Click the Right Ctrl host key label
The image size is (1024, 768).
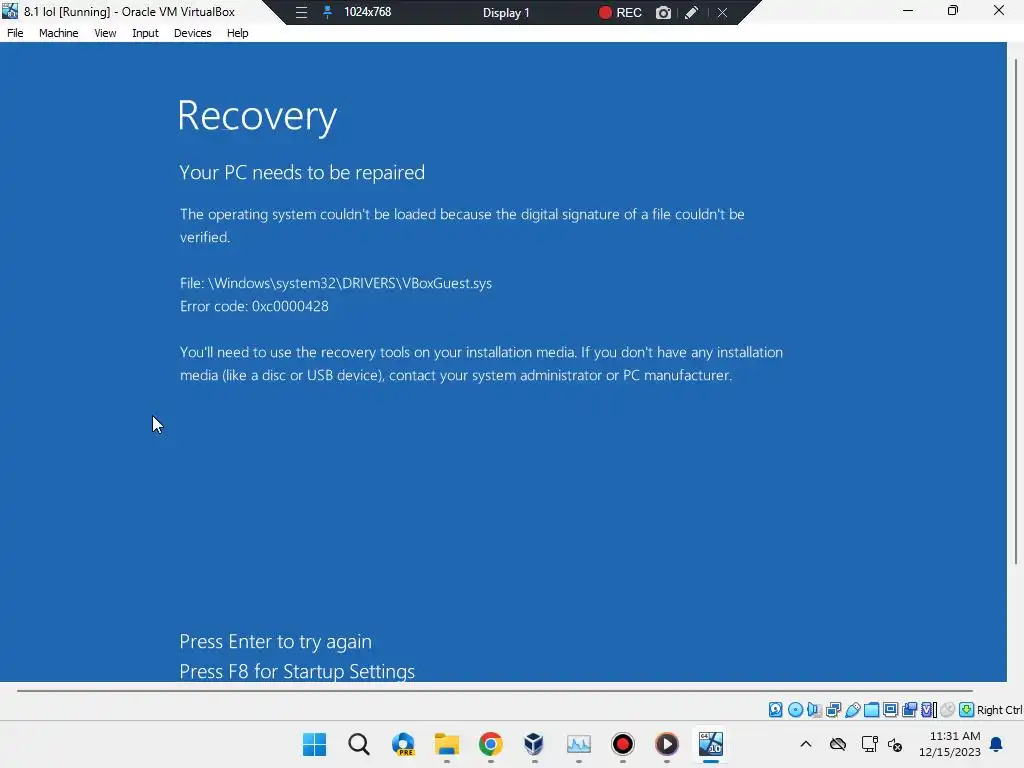click(999, 710)
